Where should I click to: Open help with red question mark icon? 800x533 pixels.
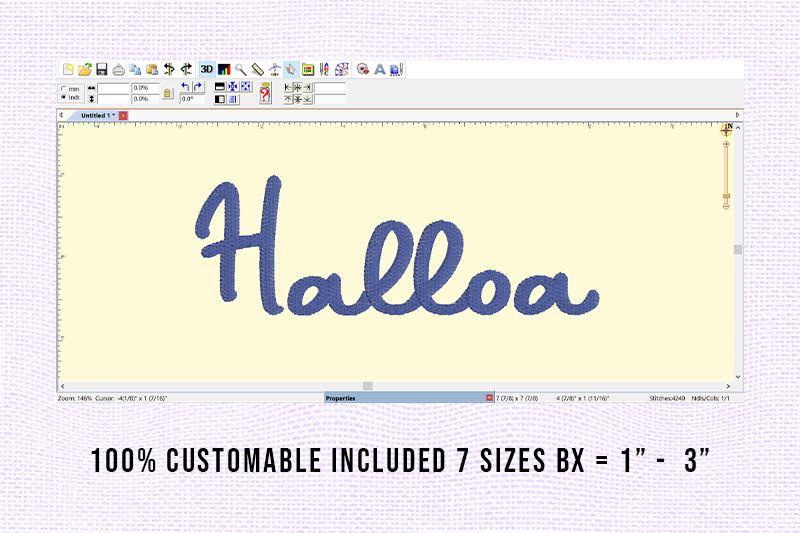point(265,93)
